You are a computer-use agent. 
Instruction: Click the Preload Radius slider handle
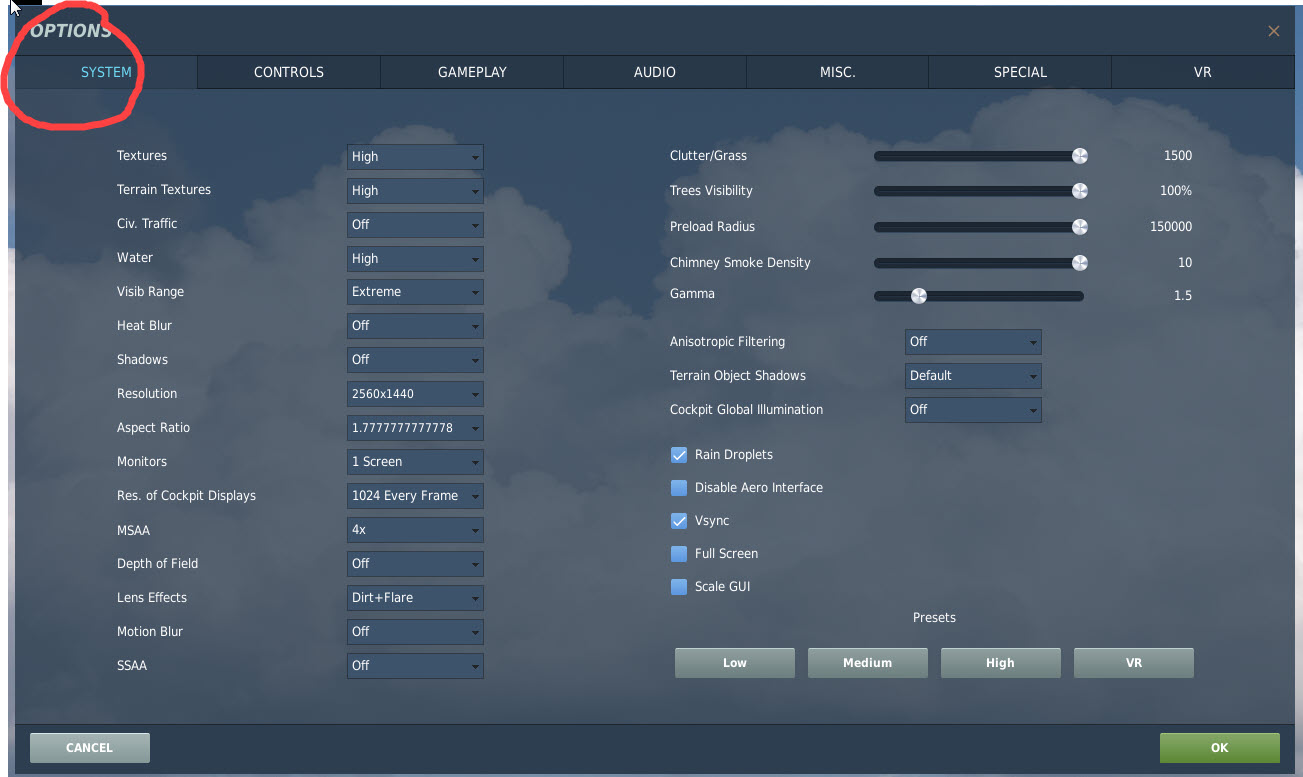point(1079,227)
